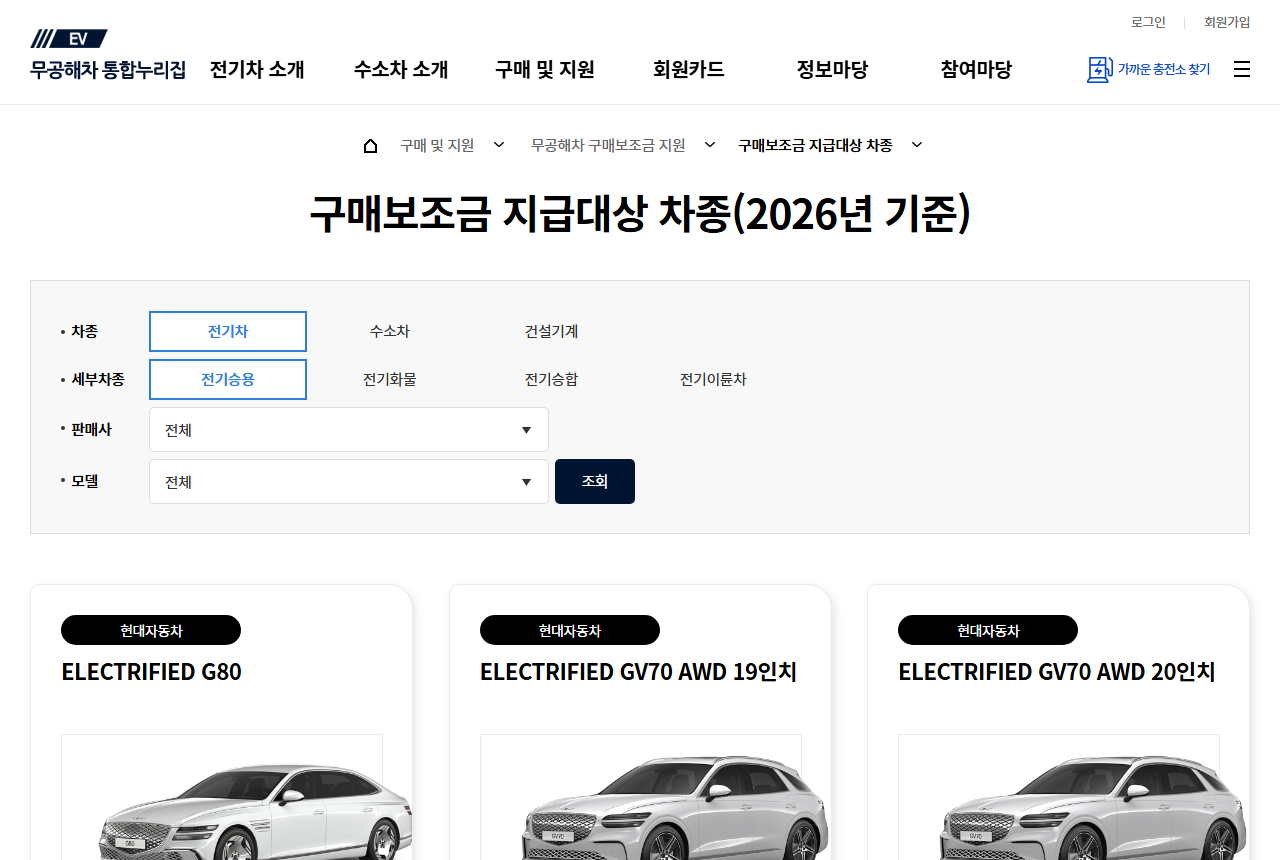
Task: Open the 수소차 소개 menu
Action: pos(401,69)
